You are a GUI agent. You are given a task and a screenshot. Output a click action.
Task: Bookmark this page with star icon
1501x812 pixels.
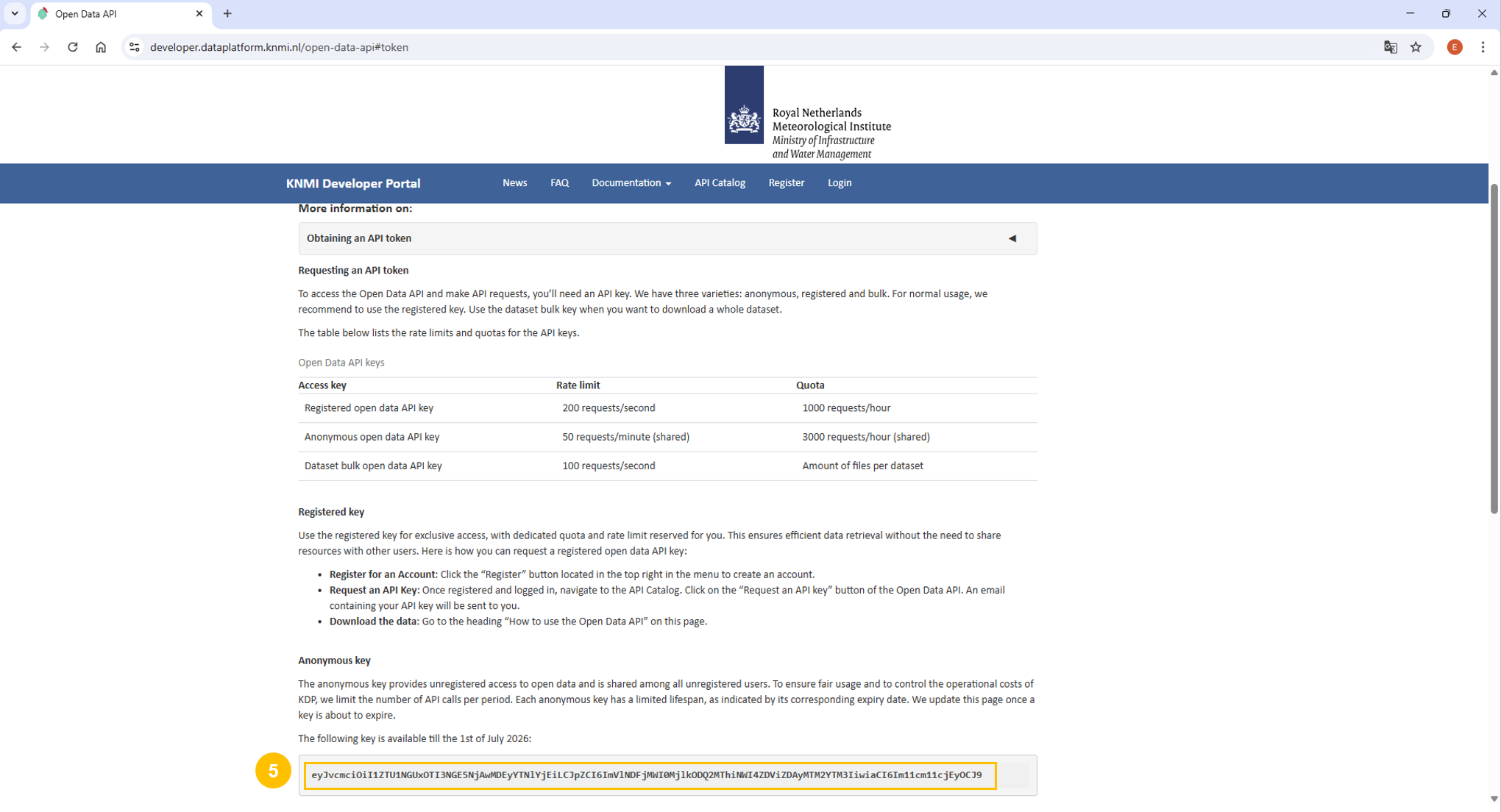[x=1416, y=47]
